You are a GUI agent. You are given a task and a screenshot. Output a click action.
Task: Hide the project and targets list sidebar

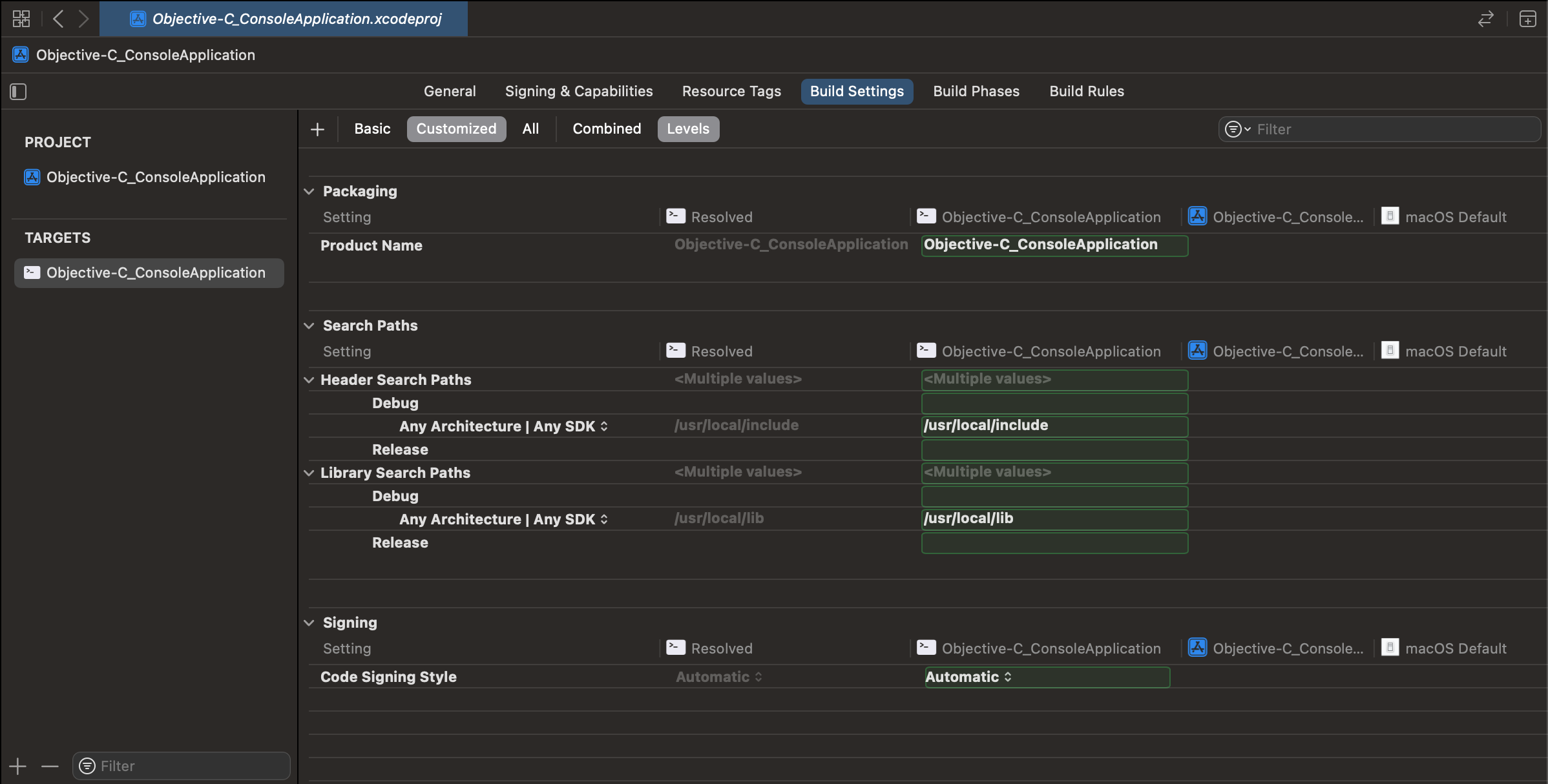point(18,92)
